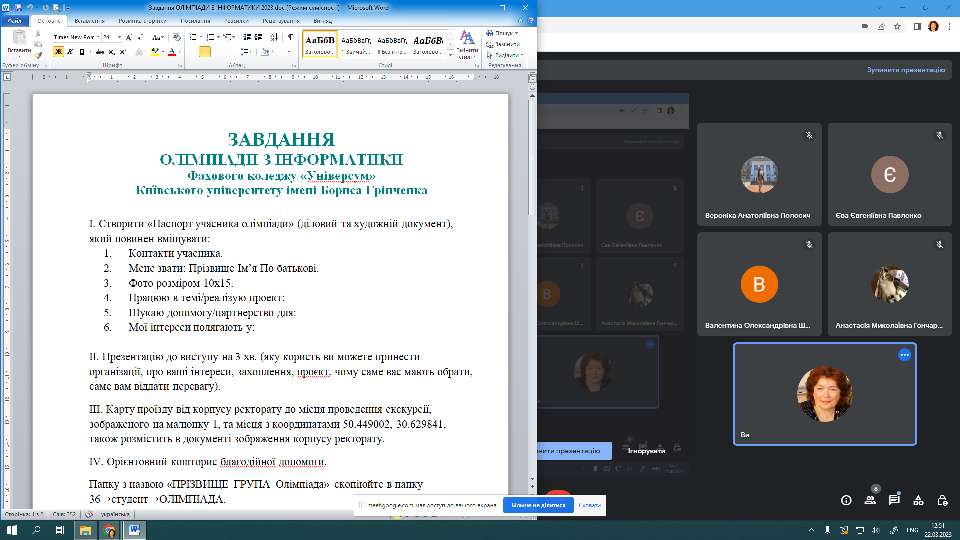Click Hide link in screen share bar
Image resolution: width=960 pixels, height=540 pixels.
coord(590,505)
